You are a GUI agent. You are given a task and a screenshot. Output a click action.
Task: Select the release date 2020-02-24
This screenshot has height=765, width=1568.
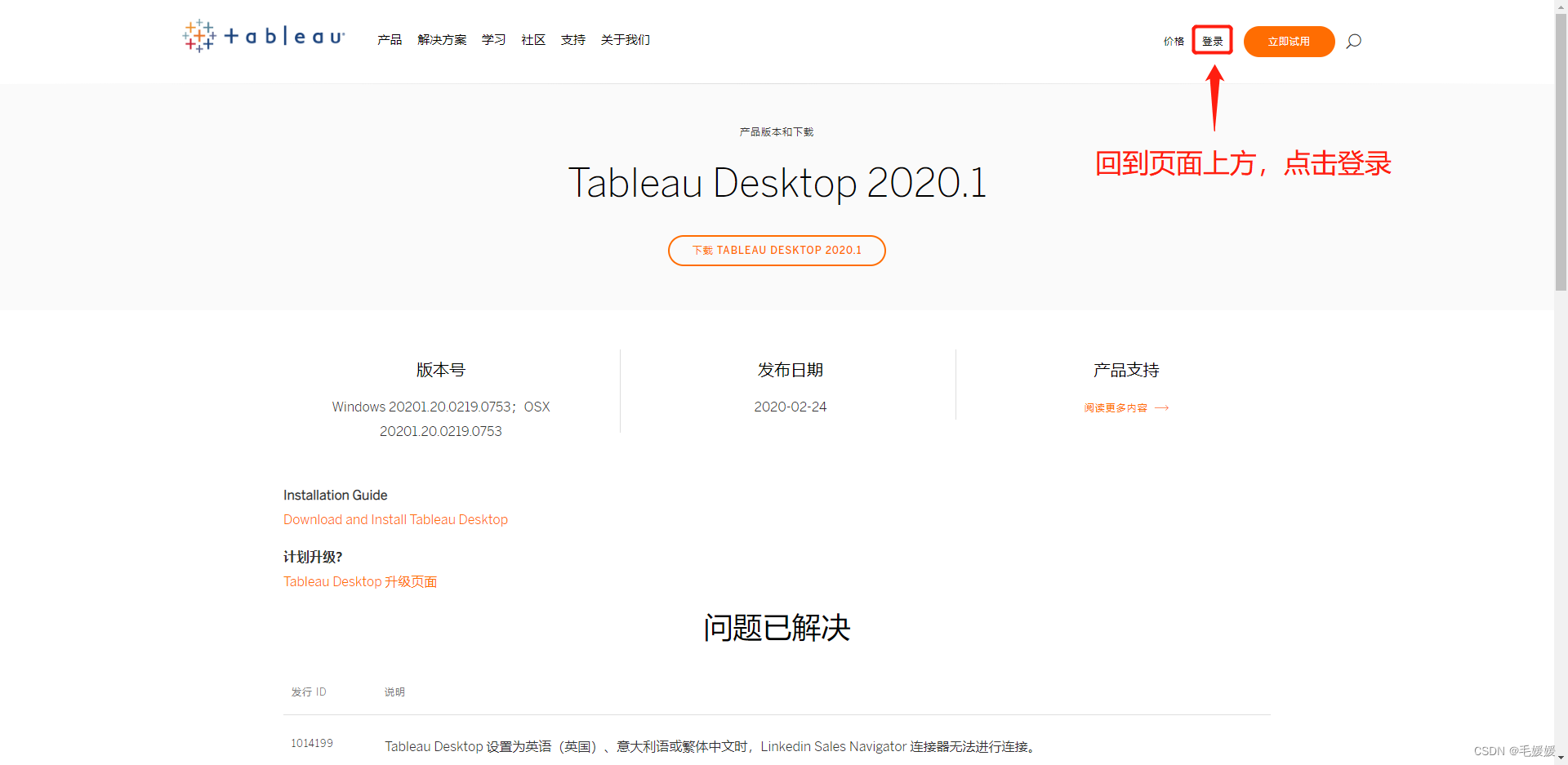[791, 407]
